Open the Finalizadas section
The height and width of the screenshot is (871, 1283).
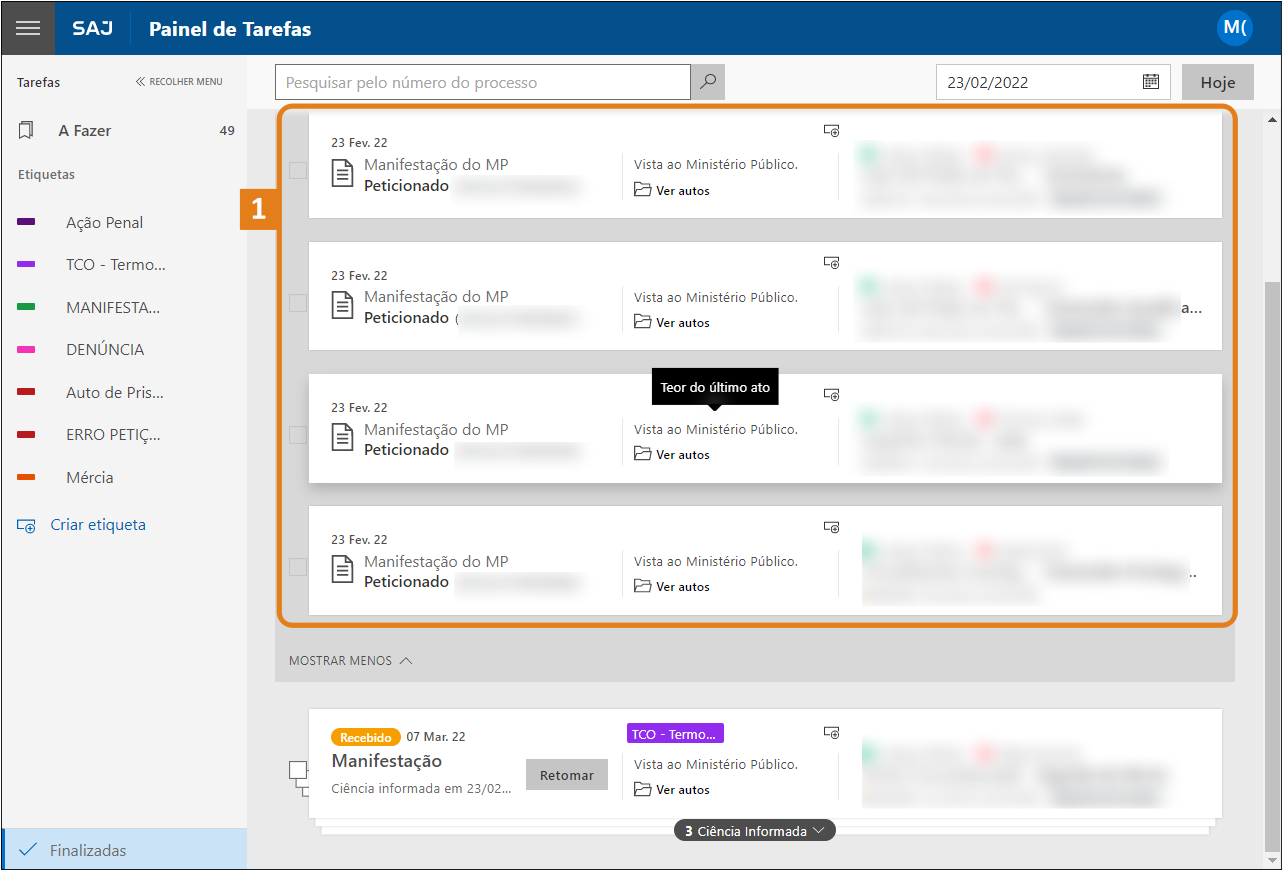click(88, 851)
